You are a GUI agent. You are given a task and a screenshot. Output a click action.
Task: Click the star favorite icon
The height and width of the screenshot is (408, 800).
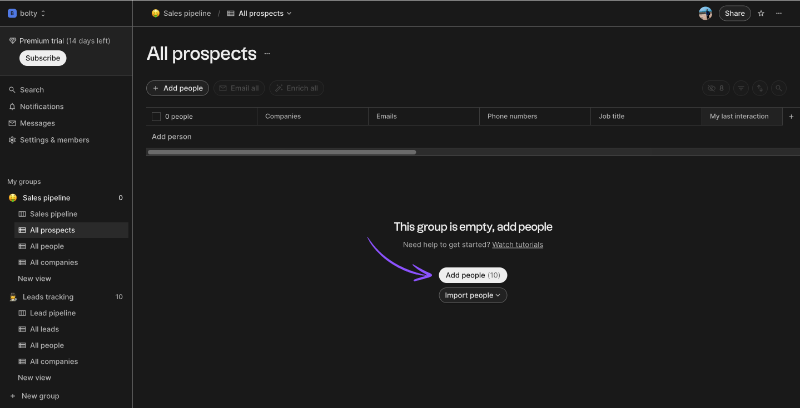coord(761,14)
